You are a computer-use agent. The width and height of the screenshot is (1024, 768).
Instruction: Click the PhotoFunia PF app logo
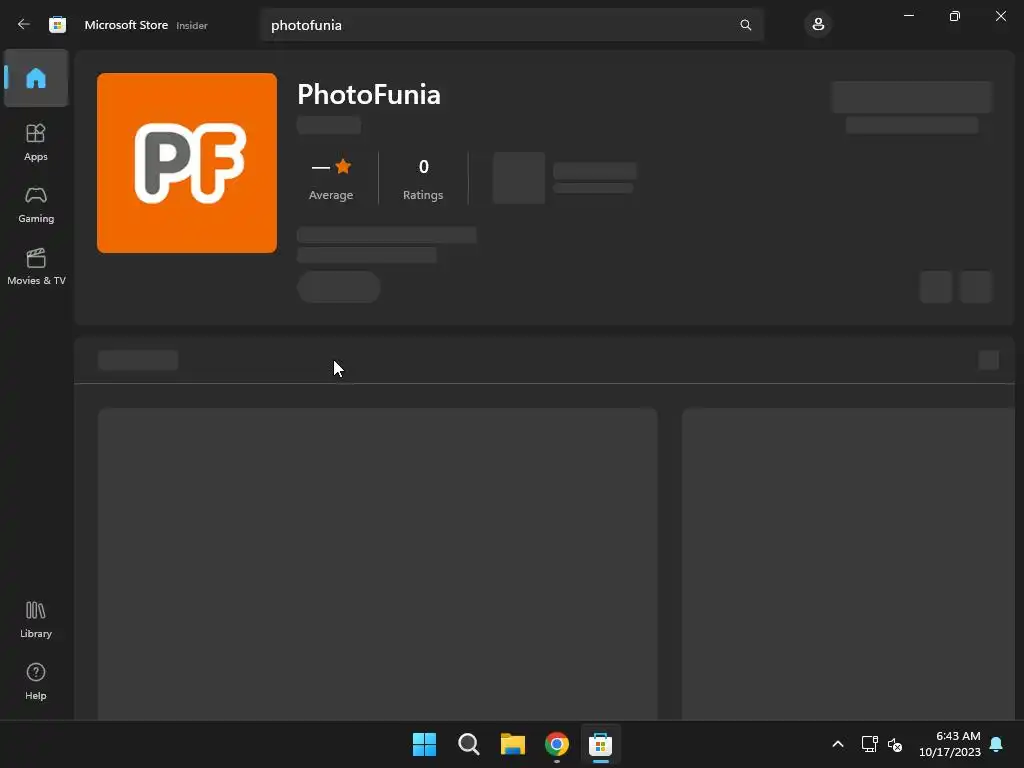(187, 163)
